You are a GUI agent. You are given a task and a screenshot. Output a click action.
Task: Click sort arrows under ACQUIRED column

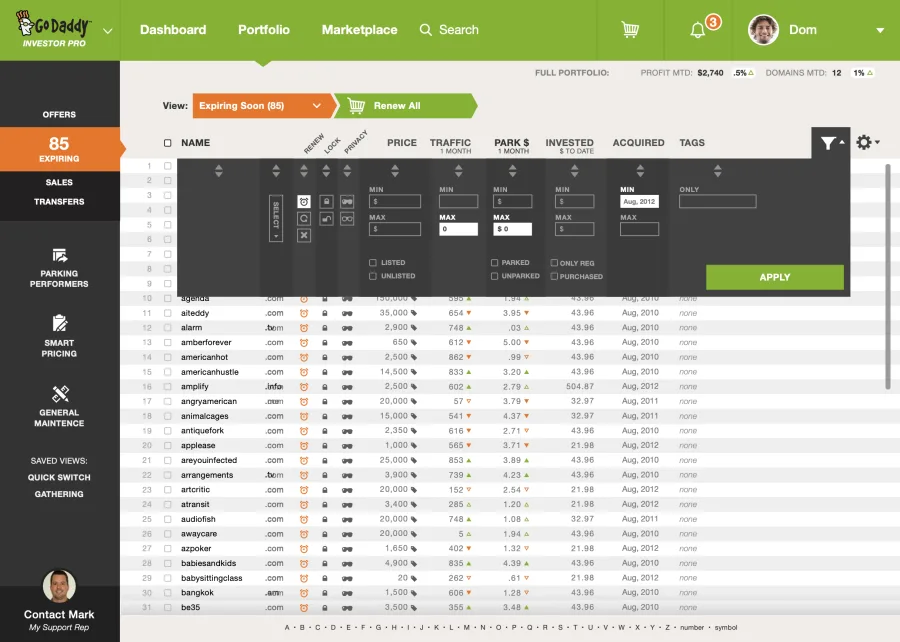tap(640, 171)
